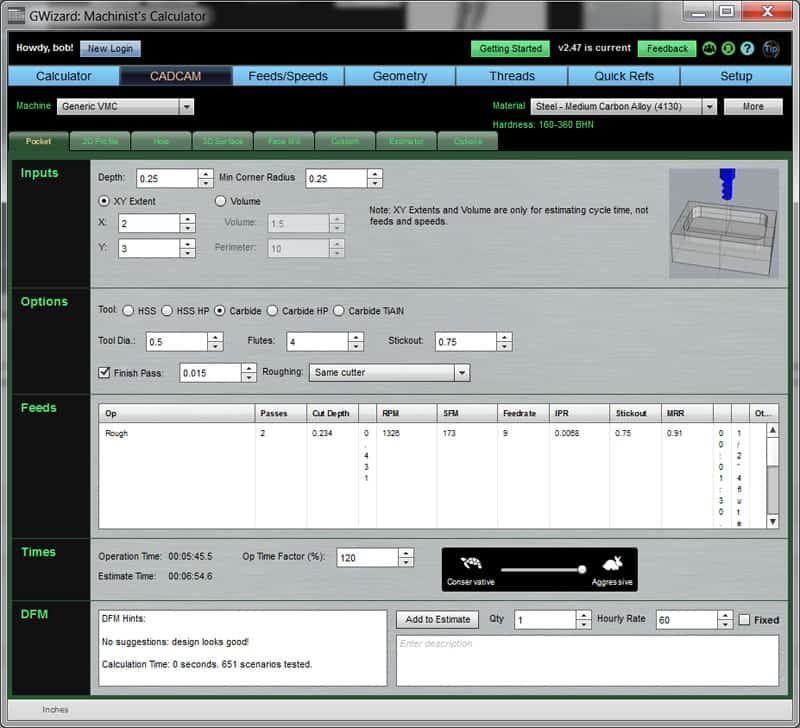The height and width of the screenshot is (728, 800).
Task: Switch to the Estimator sub-tab
Action: click(x=404, y=141)
